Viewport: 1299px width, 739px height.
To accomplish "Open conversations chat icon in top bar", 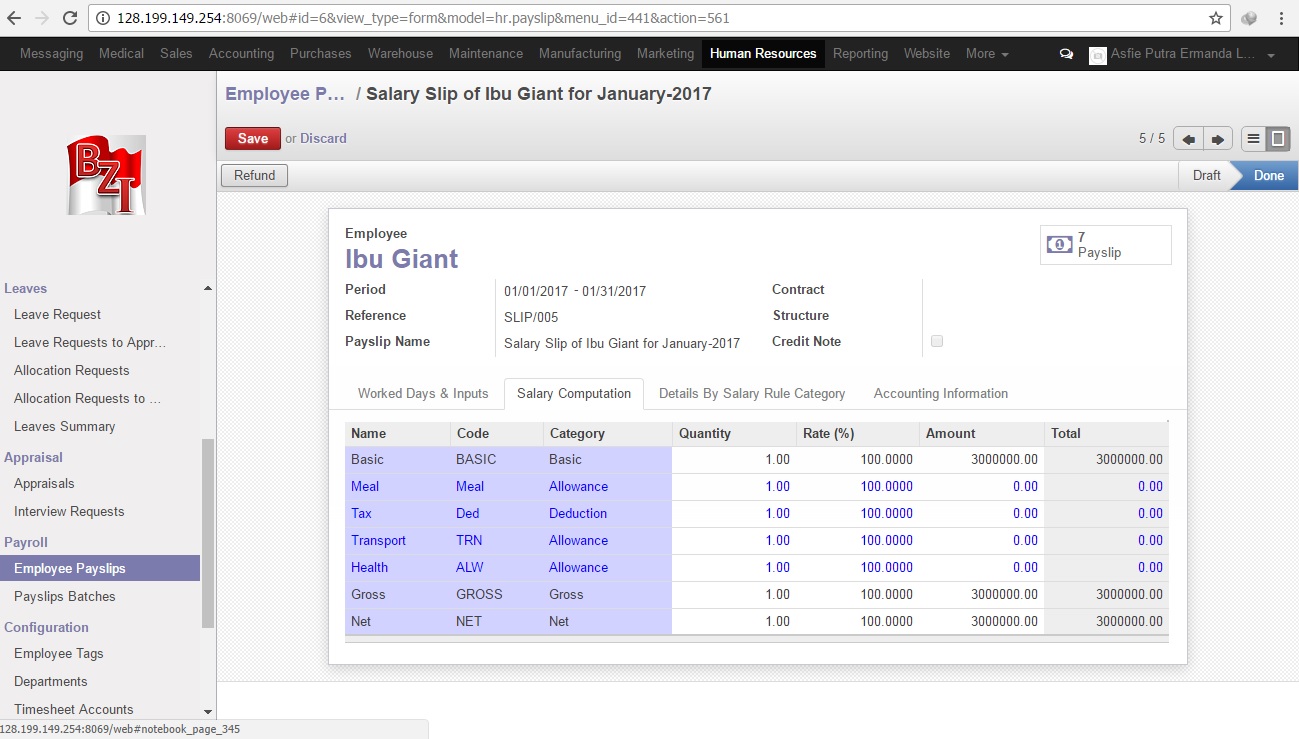I will 1066,54.
